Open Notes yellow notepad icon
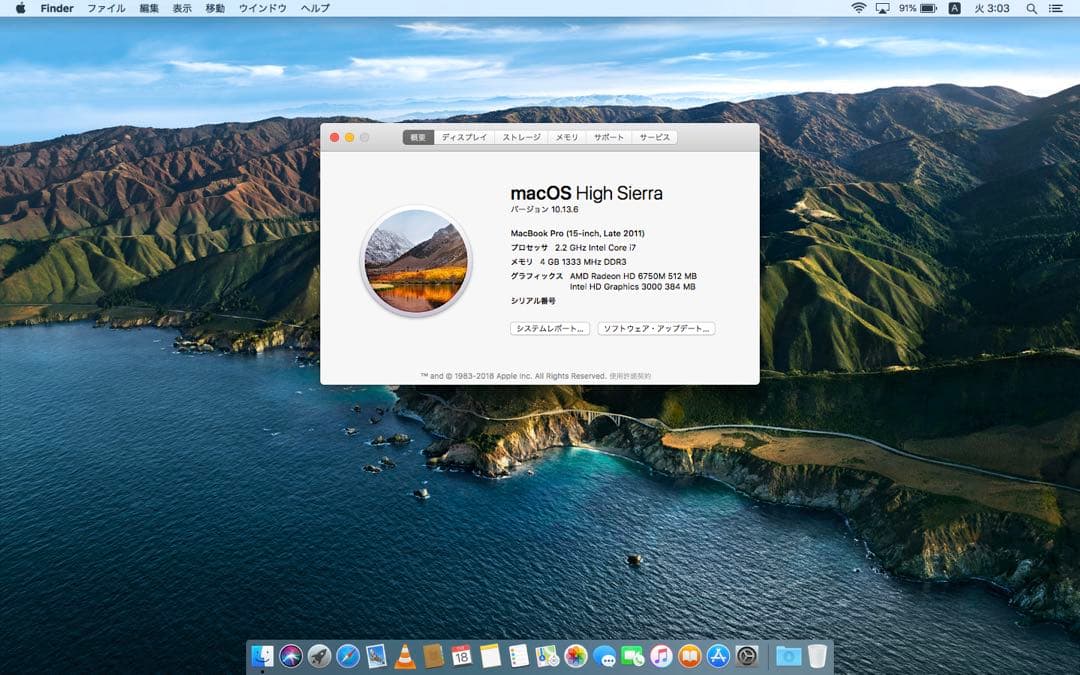Image resolution: width=1080 pixels, height=675 pixels. click(x=490, y=656)
